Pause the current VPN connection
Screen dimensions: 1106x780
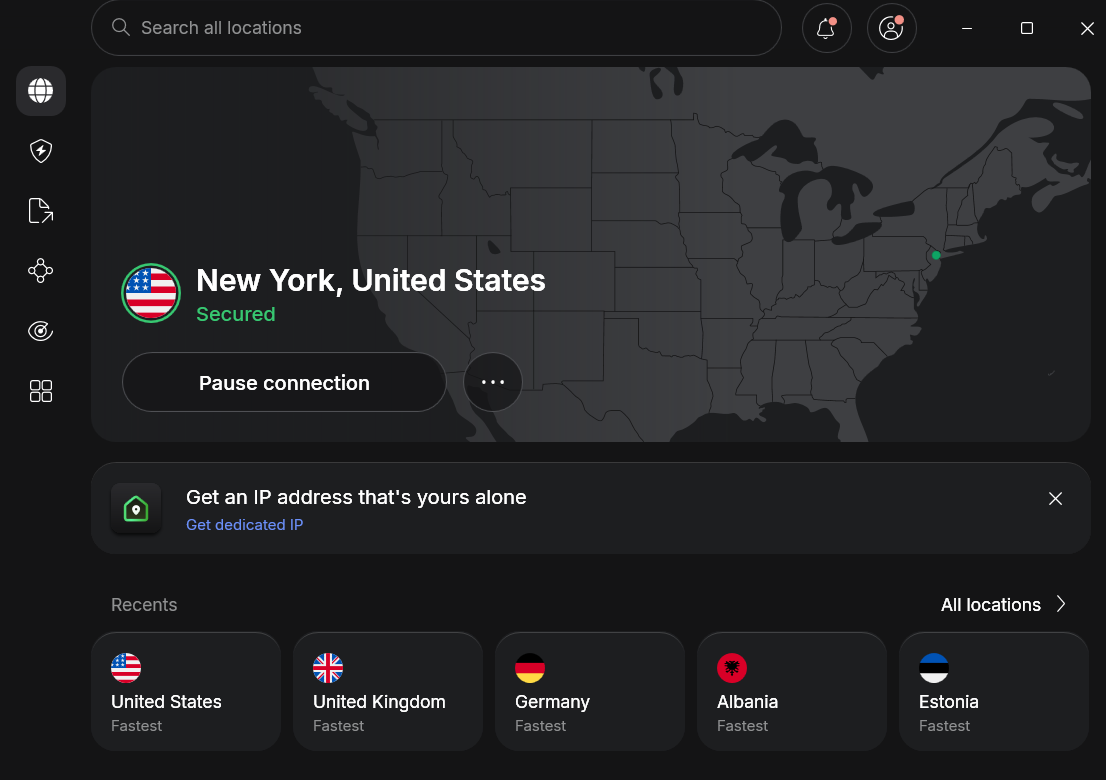pyautogui.click(x=284, y=382)
